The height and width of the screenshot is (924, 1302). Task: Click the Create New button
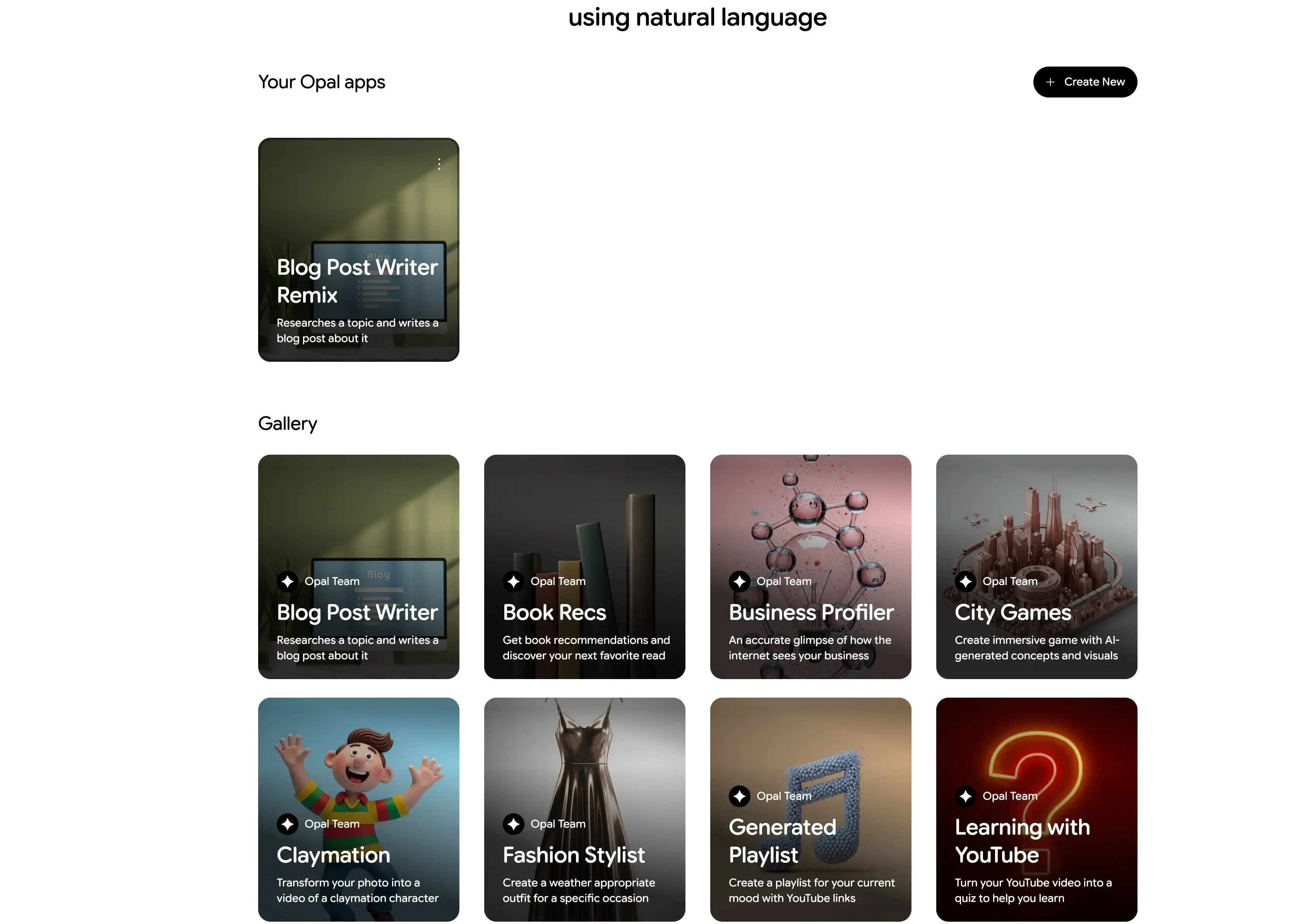click(x=1085, y=81)
